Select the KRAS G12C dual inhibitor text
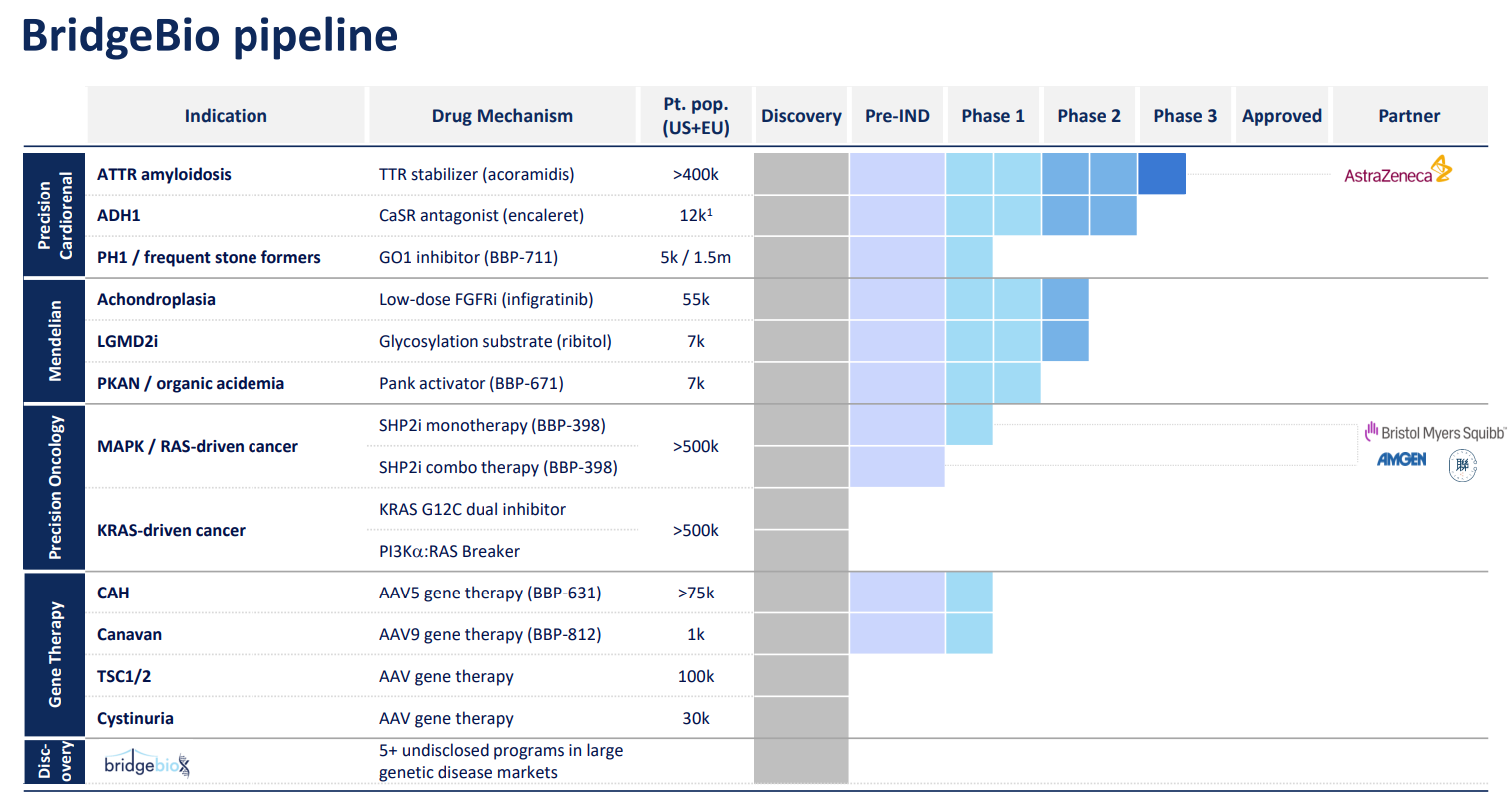 [x=472, y=509]
